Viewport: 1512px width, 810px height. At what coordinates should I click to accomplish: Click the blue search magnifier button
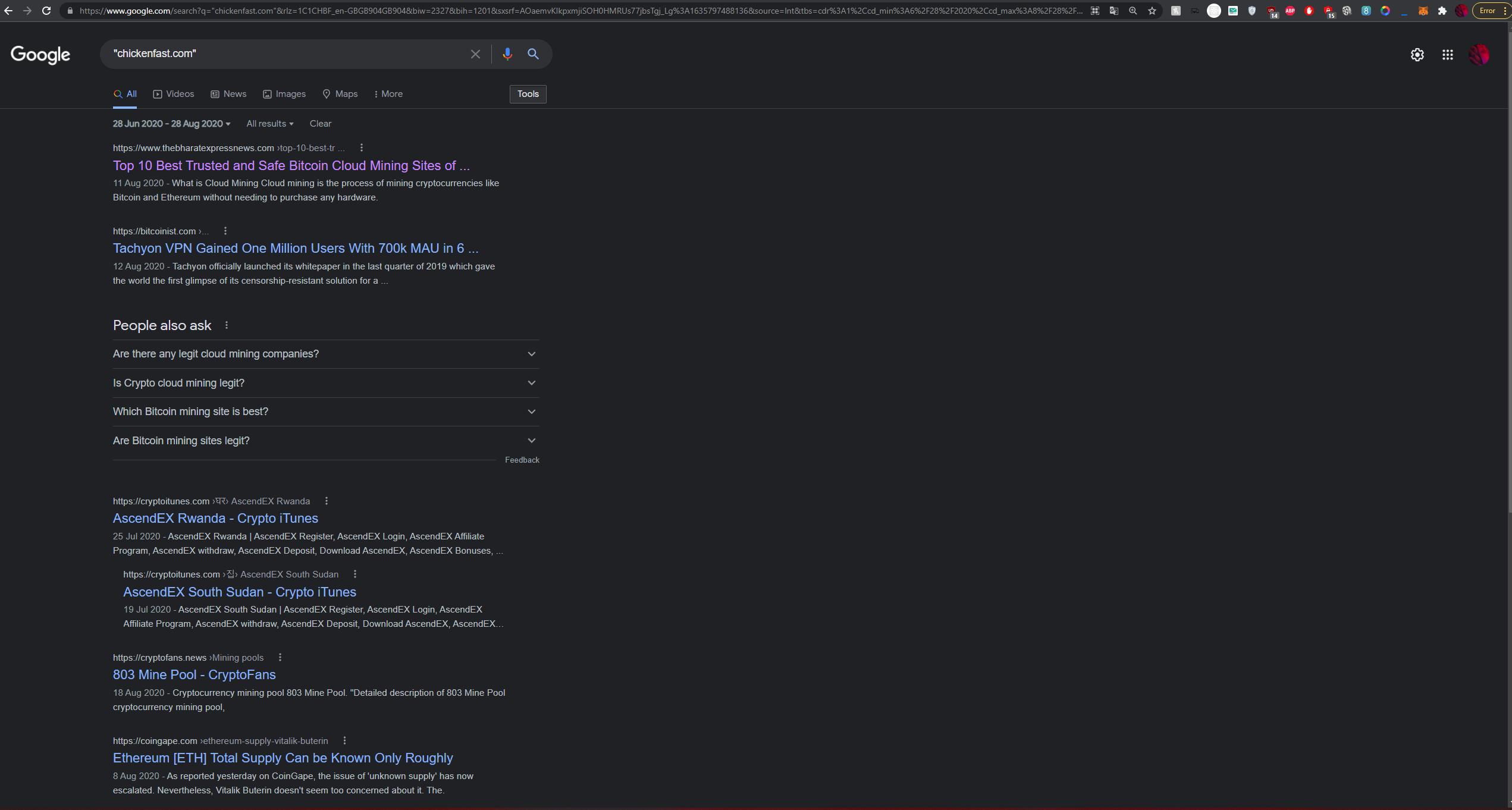point(533,54)
